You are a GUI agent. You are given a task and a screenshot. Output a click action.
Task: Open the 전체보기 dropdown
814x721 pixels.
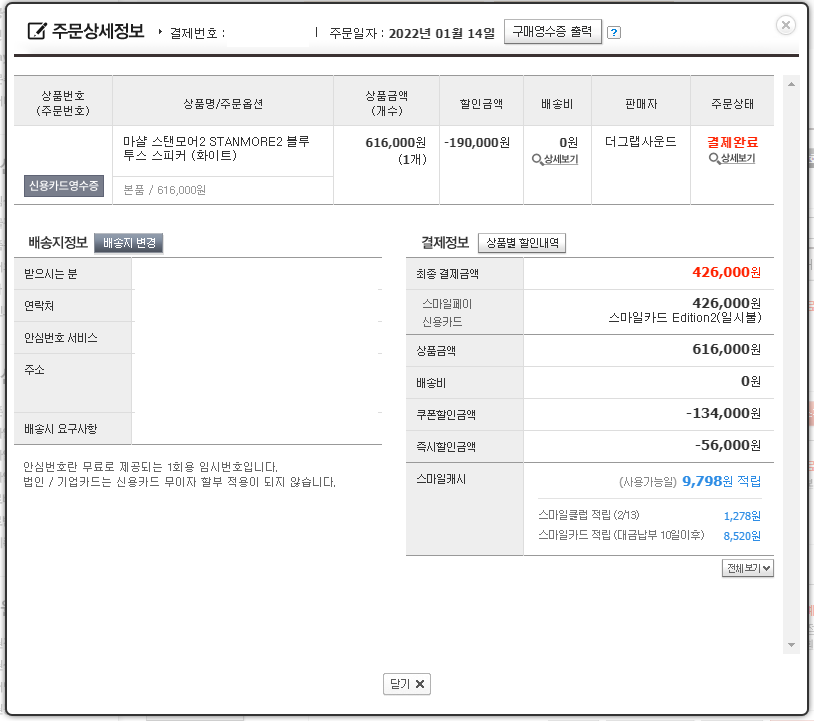pyautogui.click(x=748, y=568)
